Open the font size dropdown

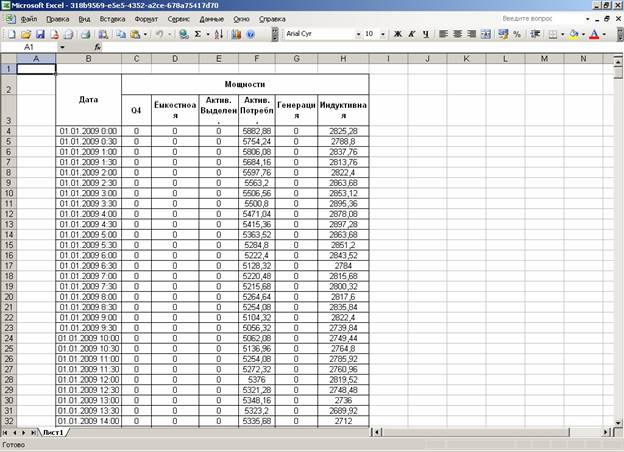pyautogui.click(x=382, y=34)
